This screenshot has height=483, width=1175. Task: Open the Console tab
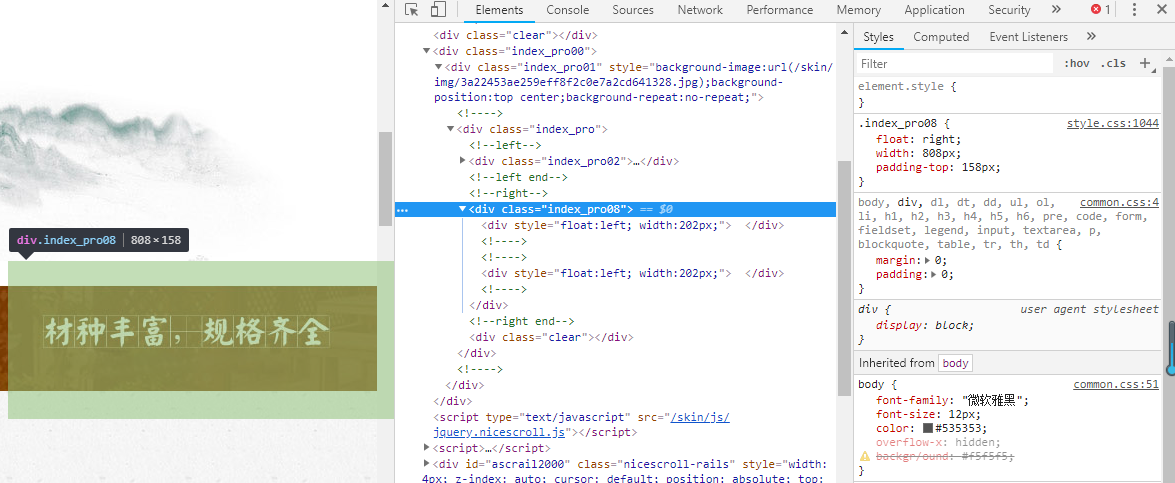(567, 10)
